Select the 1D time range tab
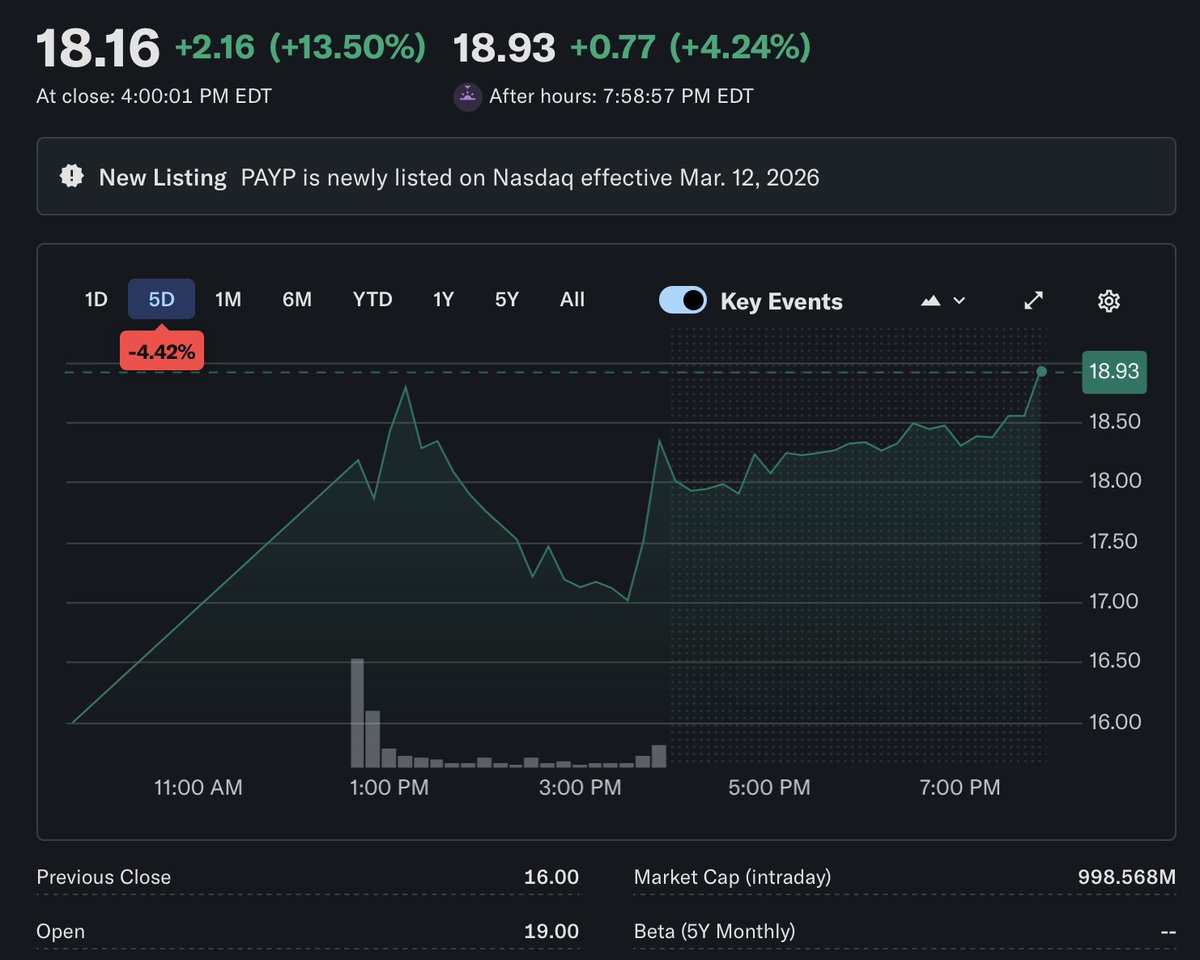The width and height of the screenshot is (1200, 960). pyautogui.click(x=96, y=299)
